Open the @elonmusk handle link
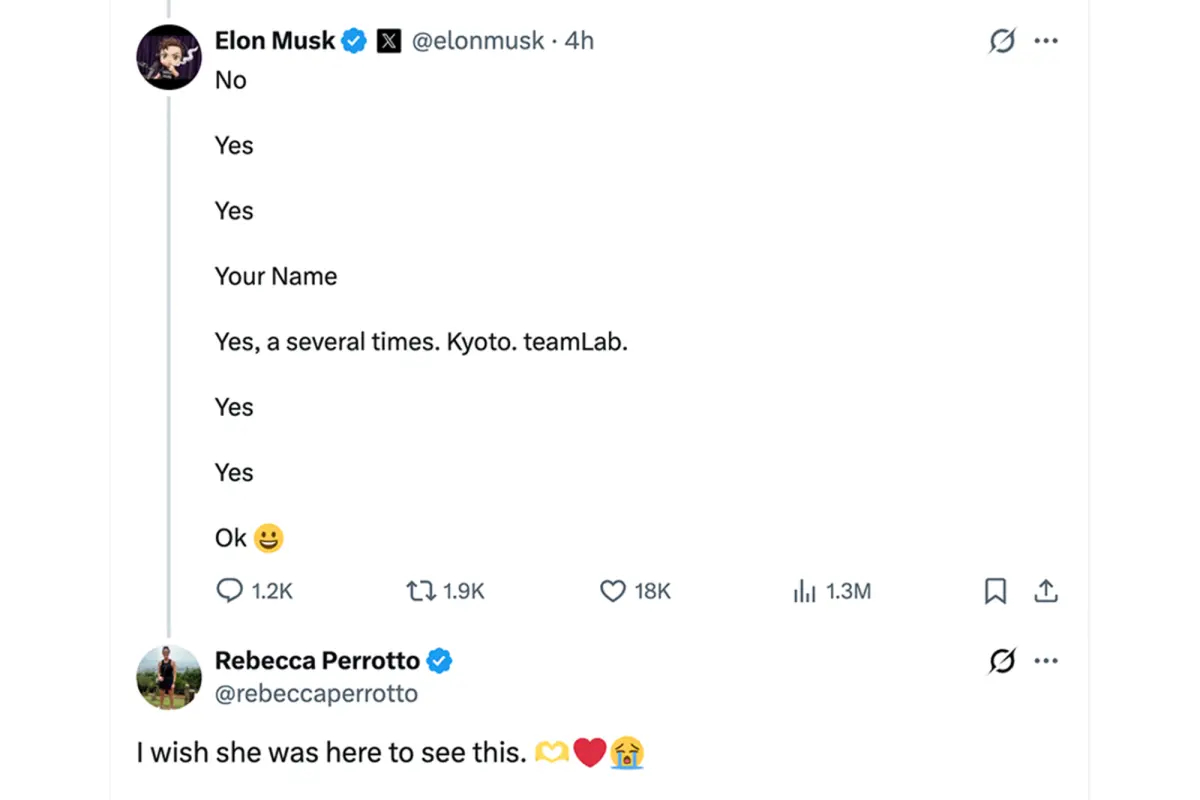 coord(478,41)
